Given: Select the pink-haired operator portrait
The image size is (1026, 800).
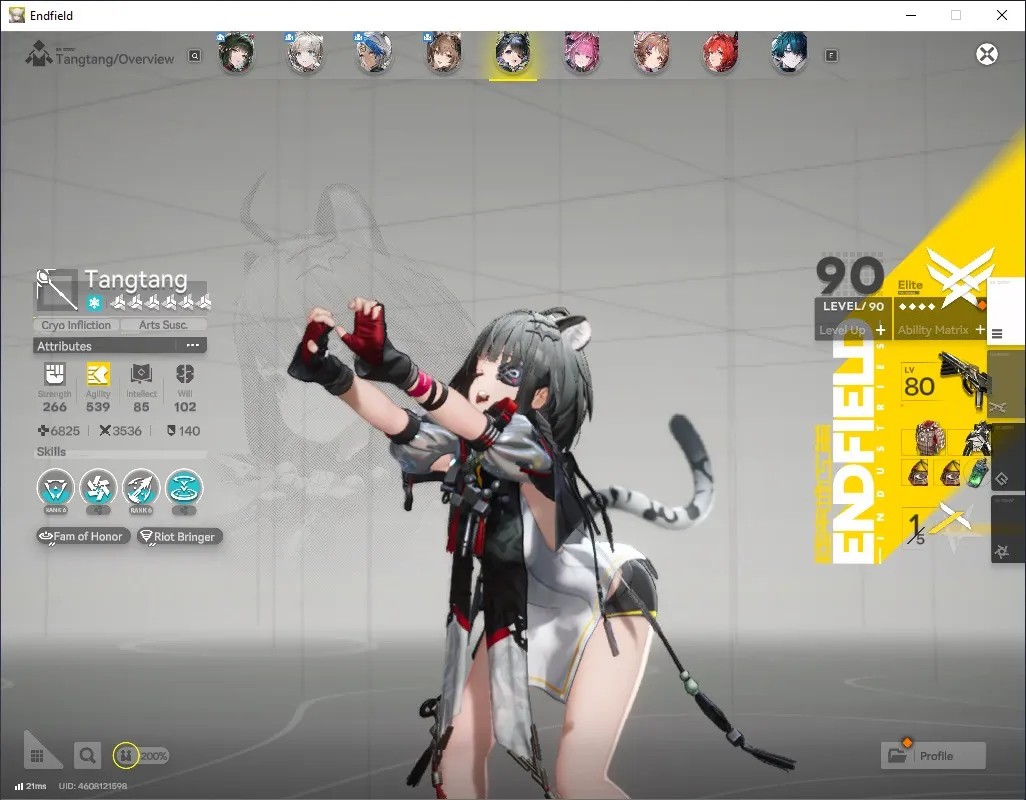Looking at the screenshot, I should [581, 52].
